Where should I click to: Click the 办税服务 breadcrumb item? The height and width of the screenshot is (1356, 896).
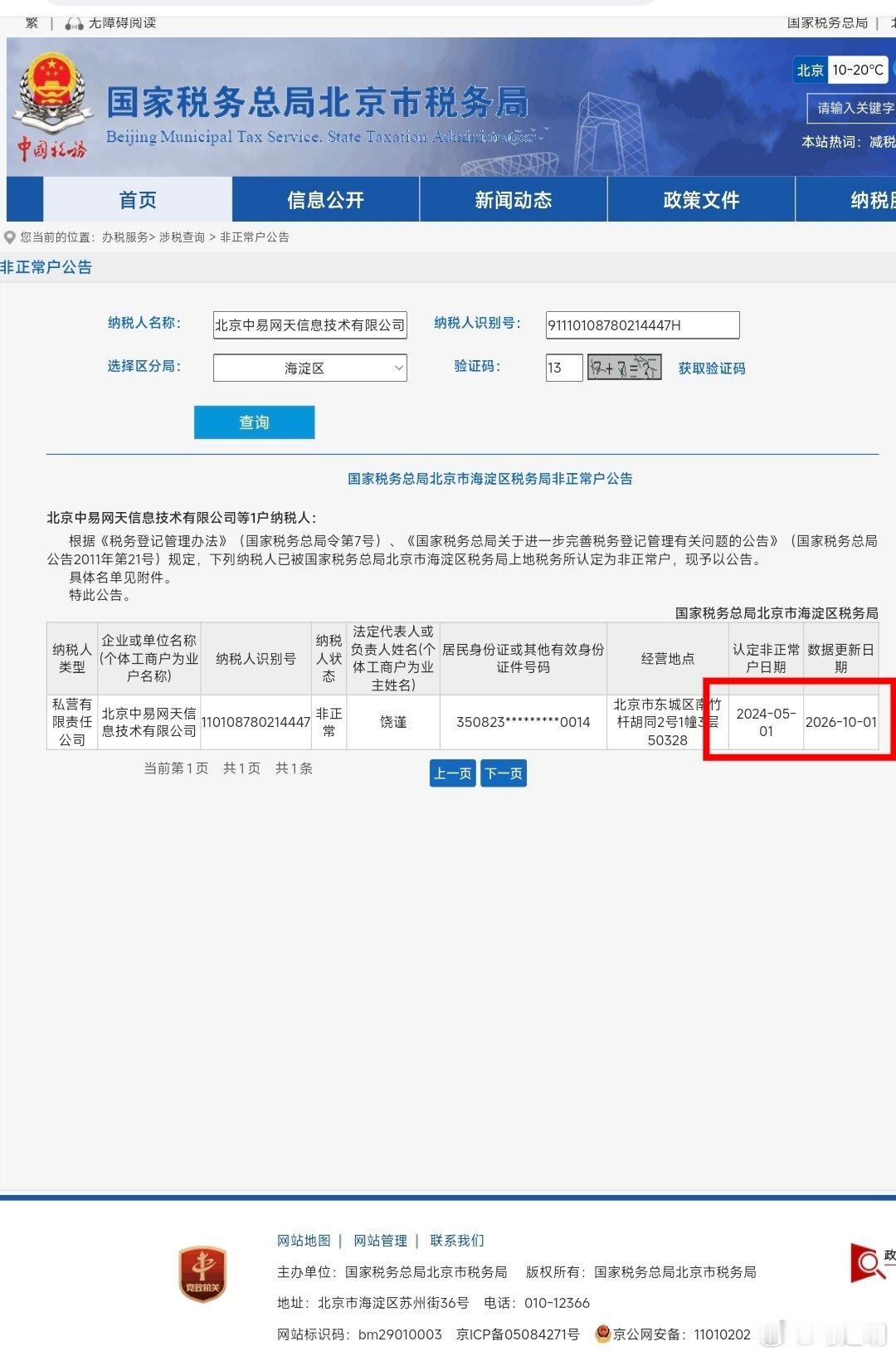pos(125,237)
